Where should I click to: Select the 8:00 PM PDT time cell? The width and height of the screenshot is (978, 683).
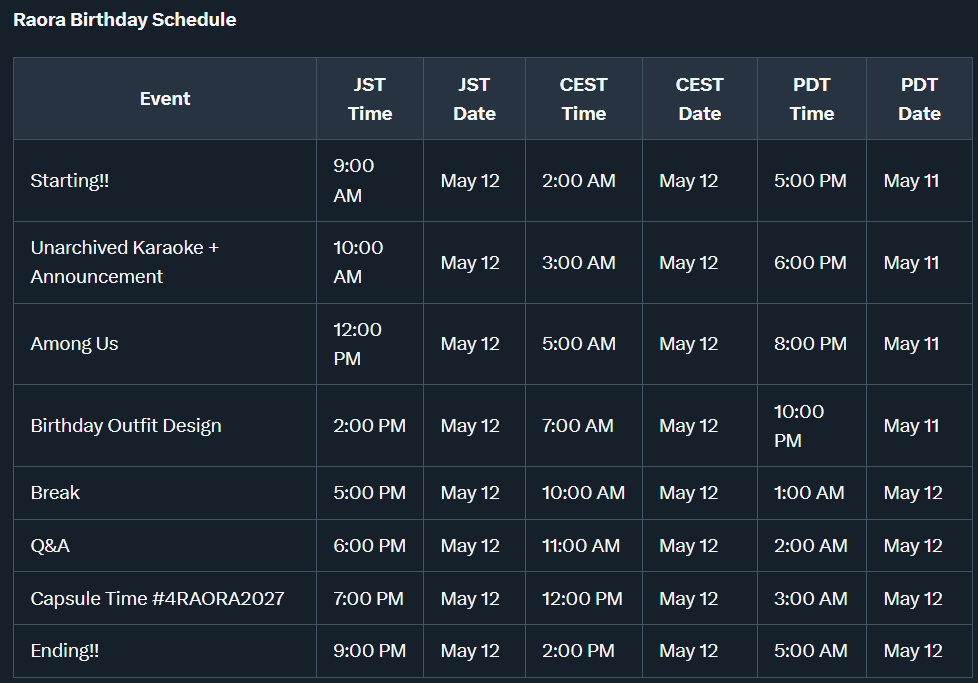[x=810, y=344]
